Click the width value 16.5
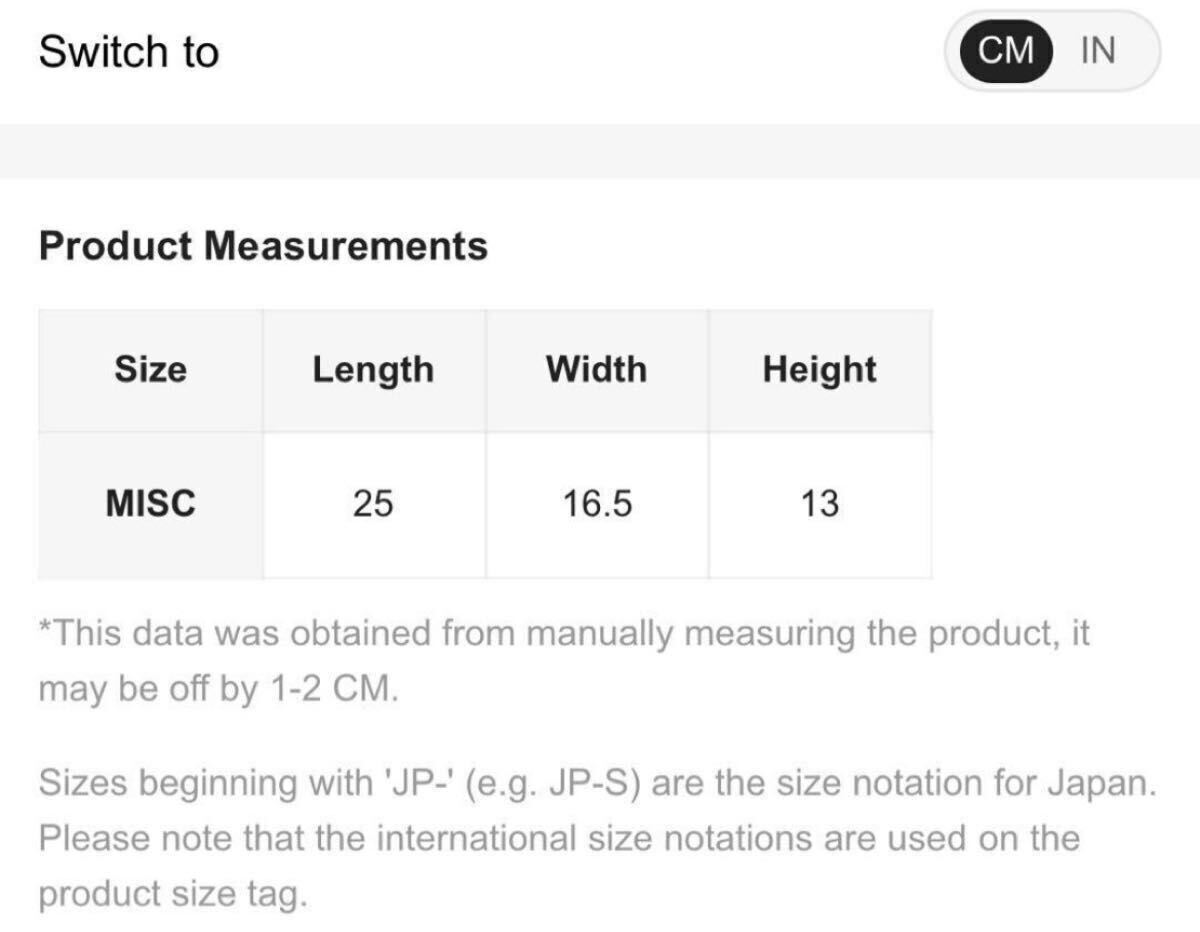Screen dimensions: 1200x932 point(596,504)
